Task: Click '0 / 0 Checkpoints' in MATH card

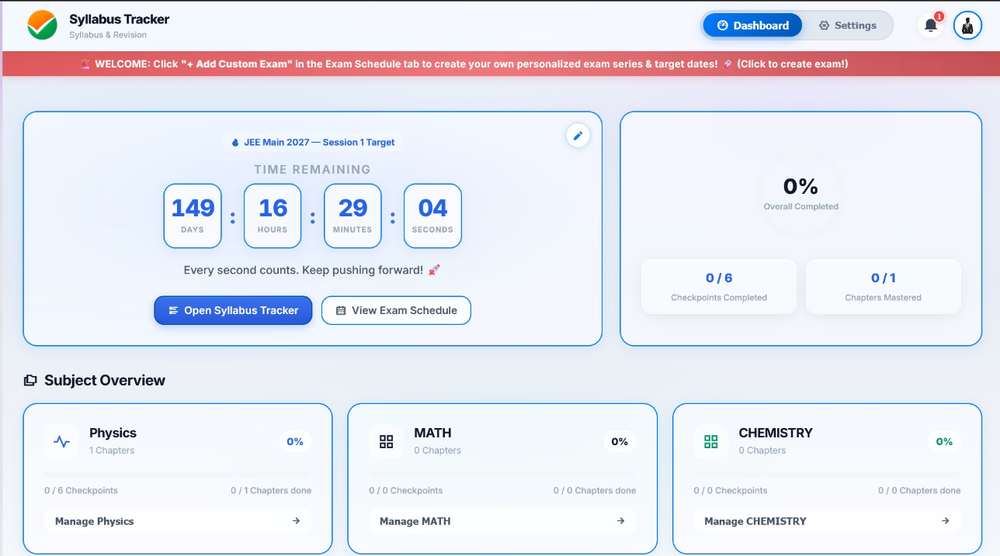Action: [406, 490]
